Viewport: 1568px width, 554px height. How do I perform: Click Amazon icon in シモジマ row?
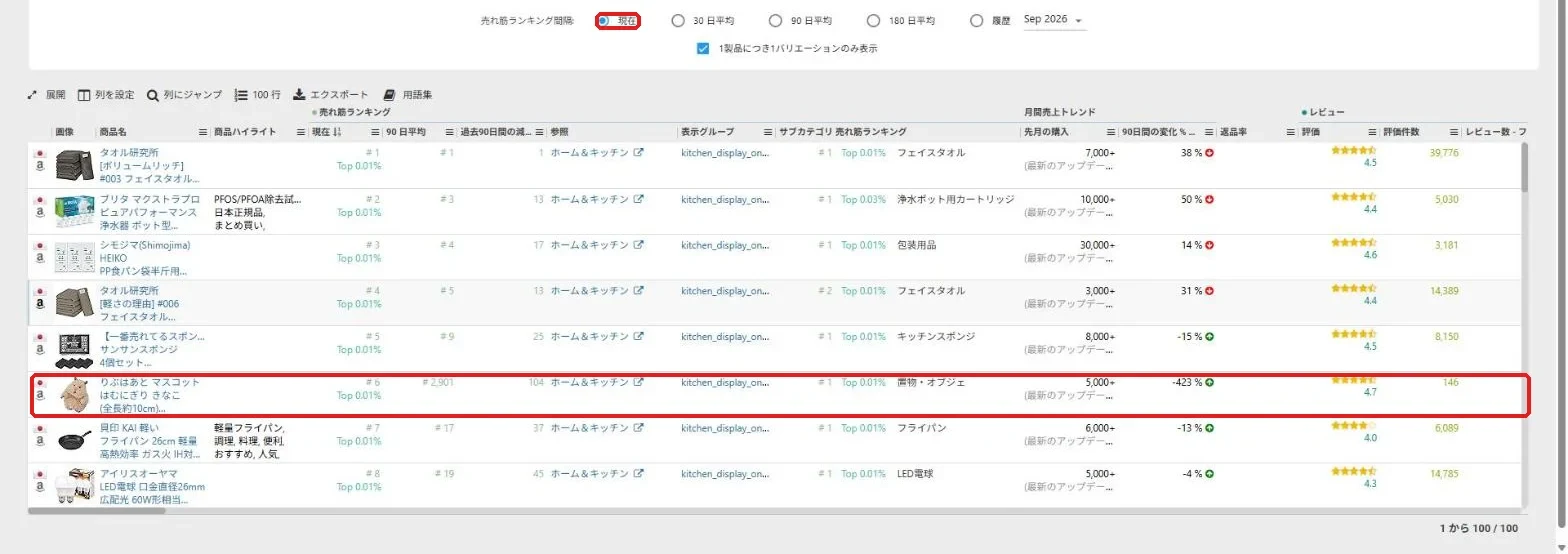(40, 258)
